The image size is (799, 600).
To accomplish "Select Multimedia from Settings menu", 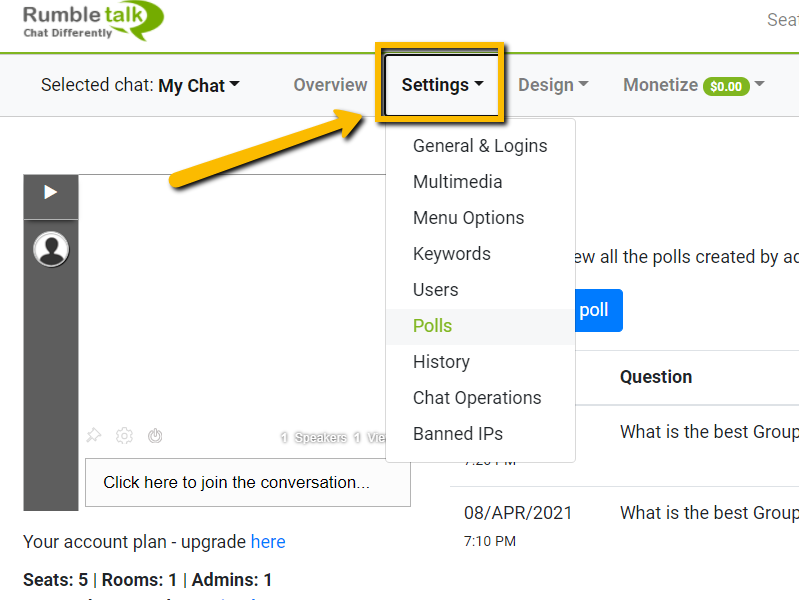I will 457,182.
